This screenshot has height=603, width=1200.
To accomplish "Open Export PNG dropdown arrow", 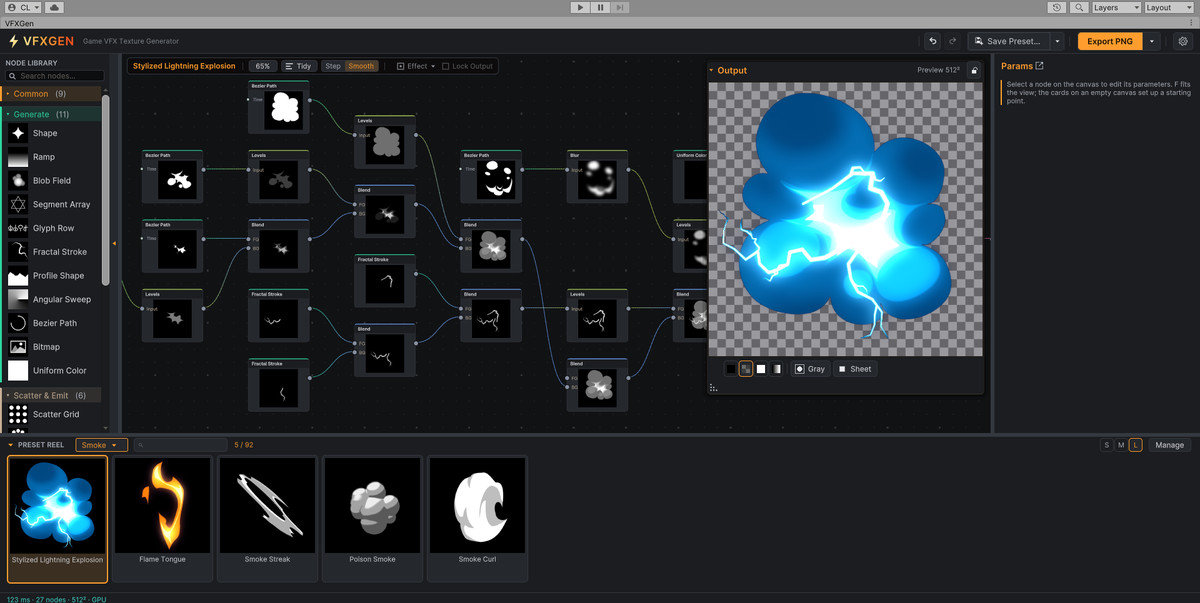I will [1152, 41].
